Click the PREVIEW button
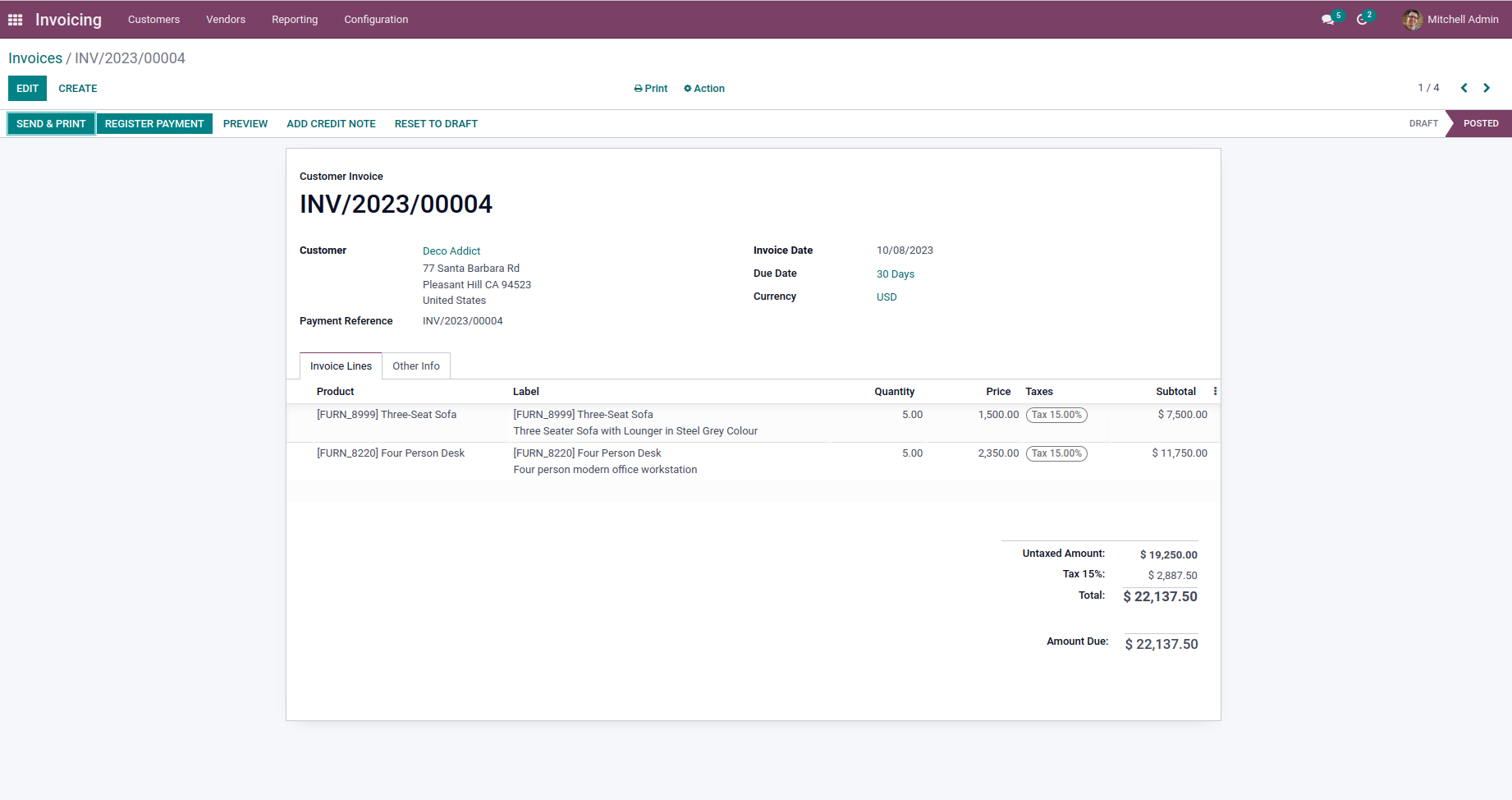The height and width of the screenshot is (800, 1512). (x=245, y=124)
